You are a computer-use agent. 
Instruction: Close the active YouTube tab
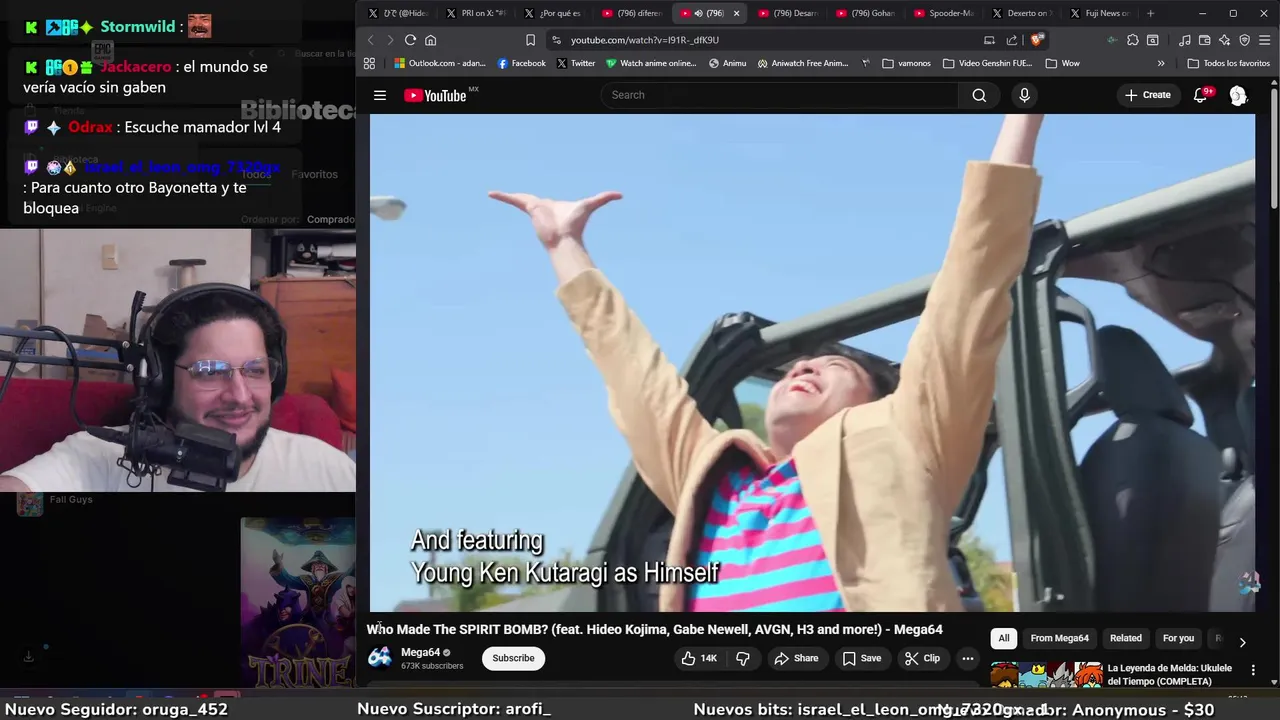coord(737,13)
